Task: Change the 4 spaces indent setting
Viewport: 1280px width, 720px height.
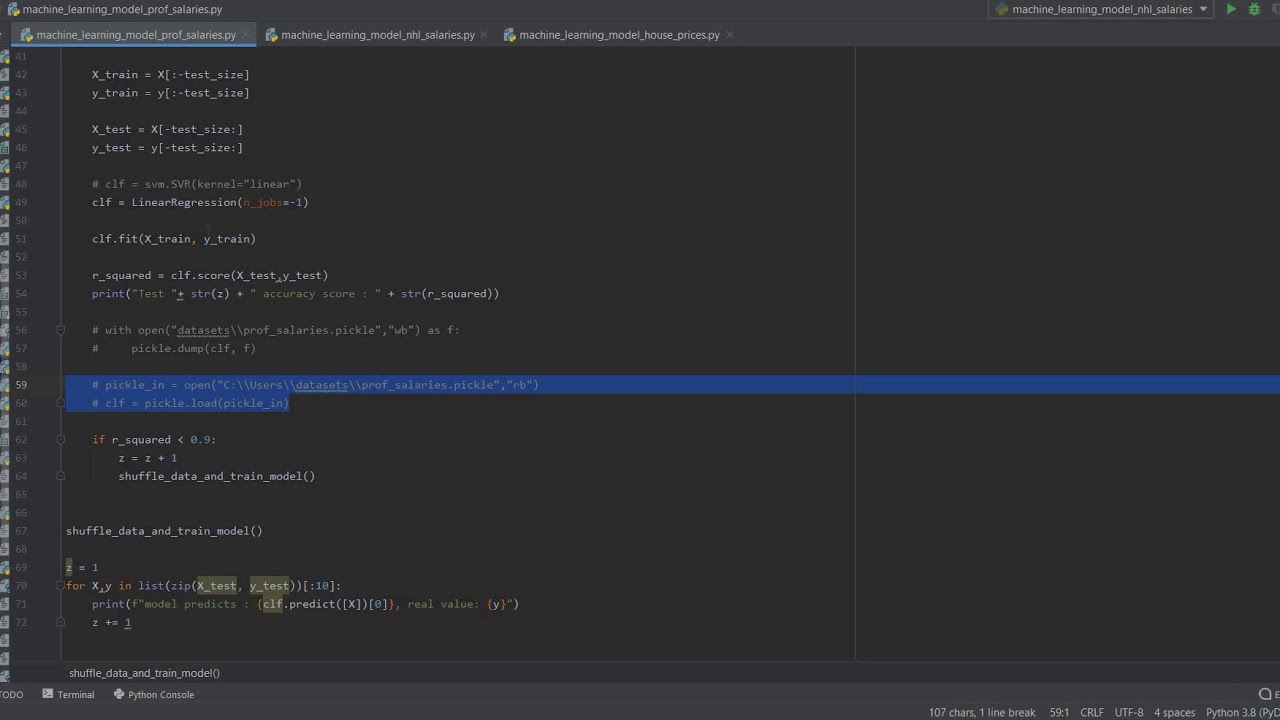Action: click(x=1175, y=713)
